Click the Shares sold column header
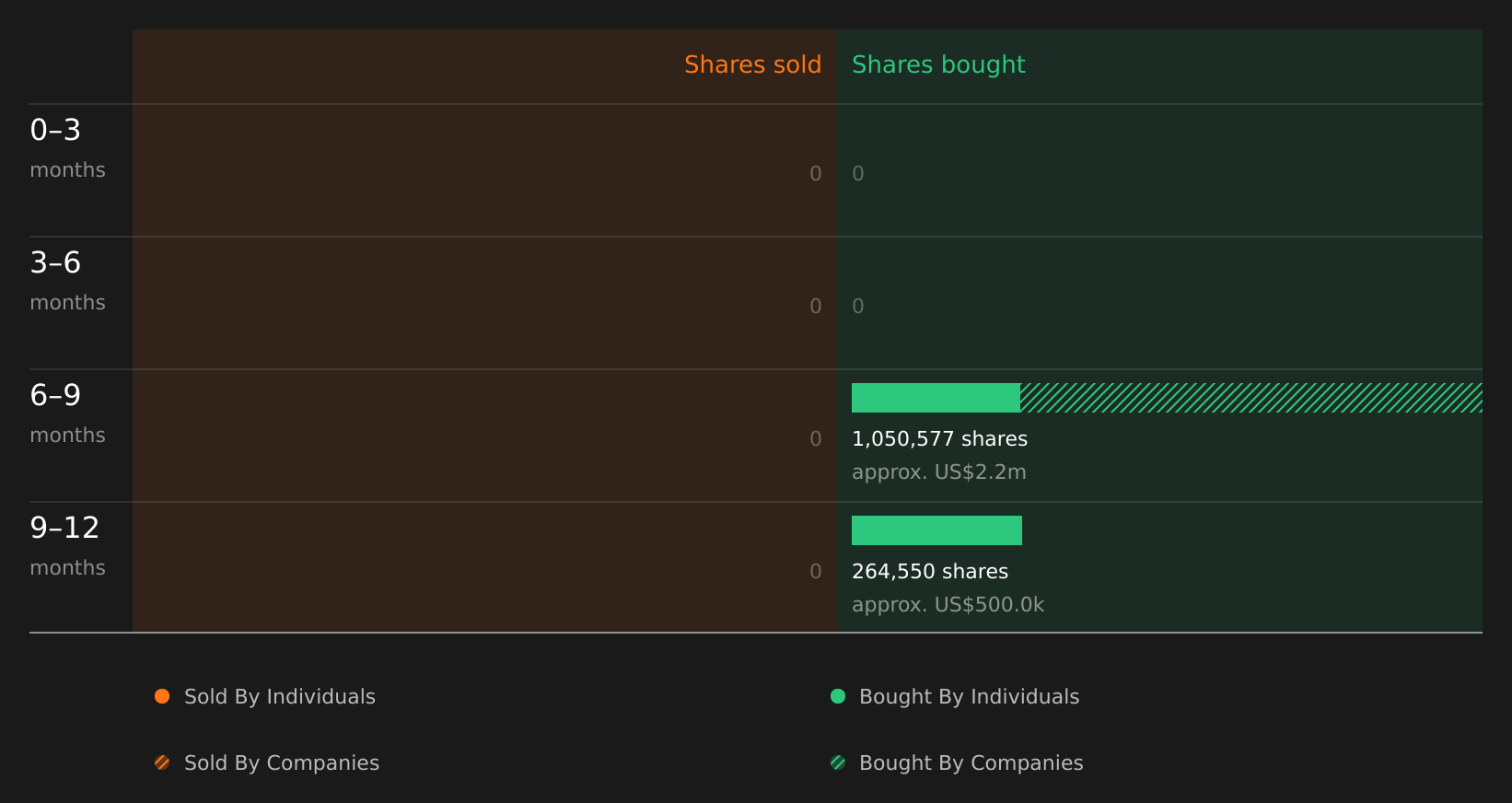 752,64
